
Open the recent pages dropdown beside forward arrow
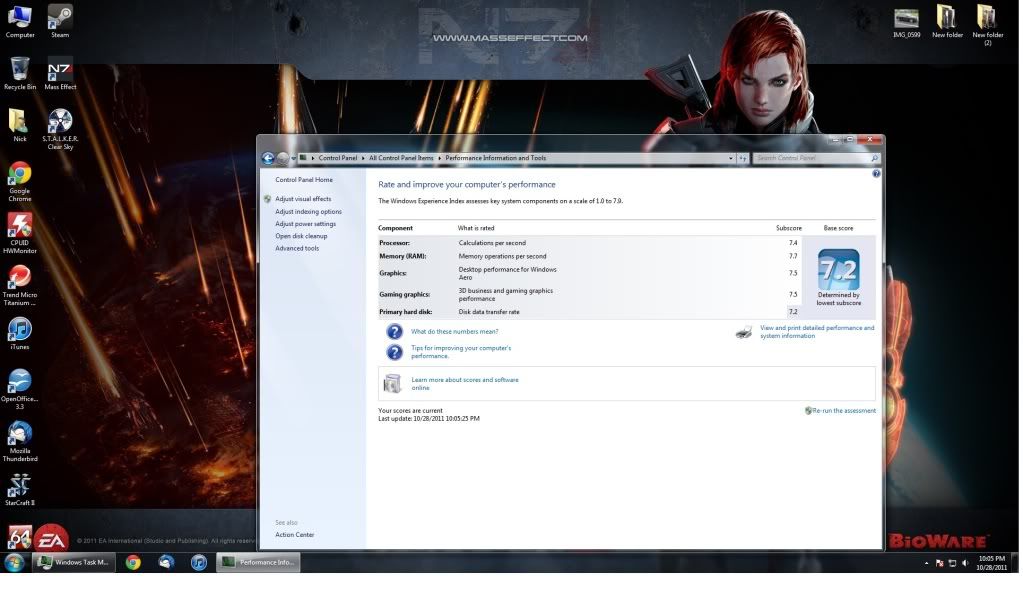(294, 158)
